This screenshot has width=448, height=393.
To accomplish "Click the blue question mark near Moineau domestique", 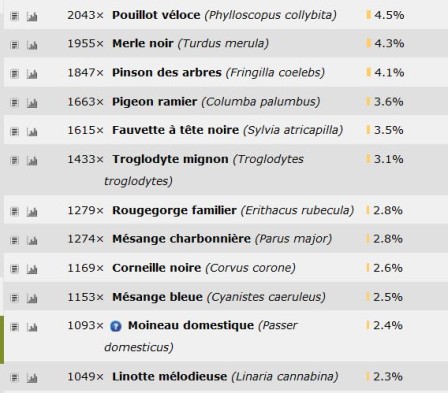I will 116,326.
